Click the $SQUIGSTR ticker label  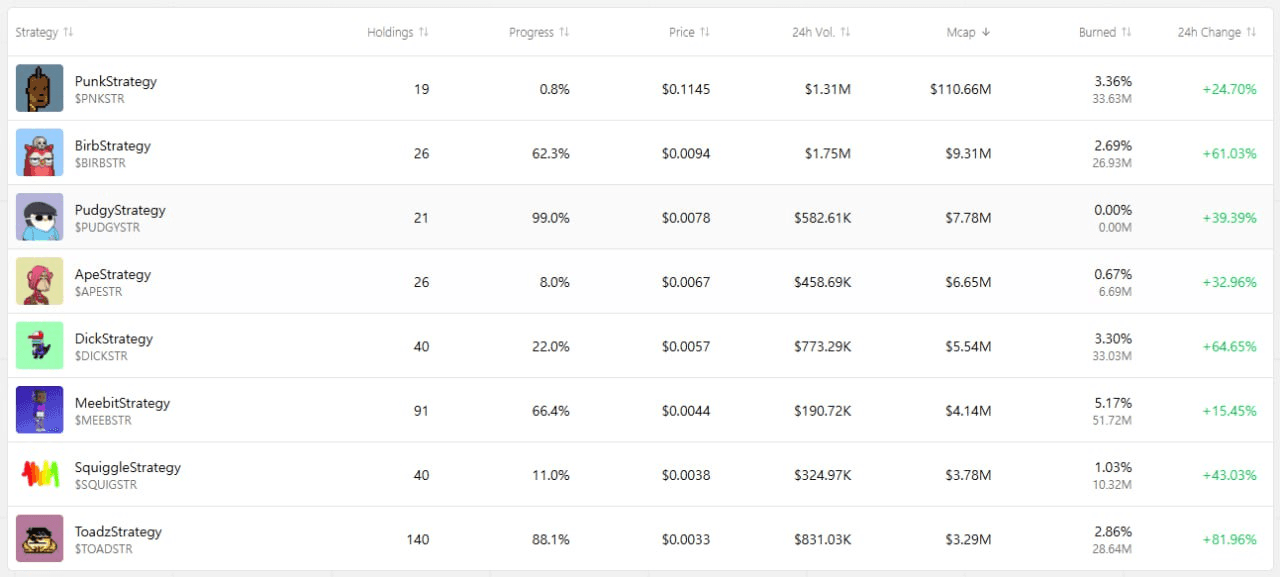click(x=106, y=485)
